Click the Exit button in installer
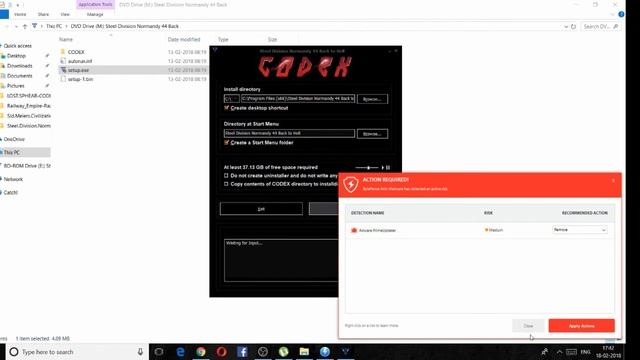The width and height of the screenshot is (640, 360). 261,209
